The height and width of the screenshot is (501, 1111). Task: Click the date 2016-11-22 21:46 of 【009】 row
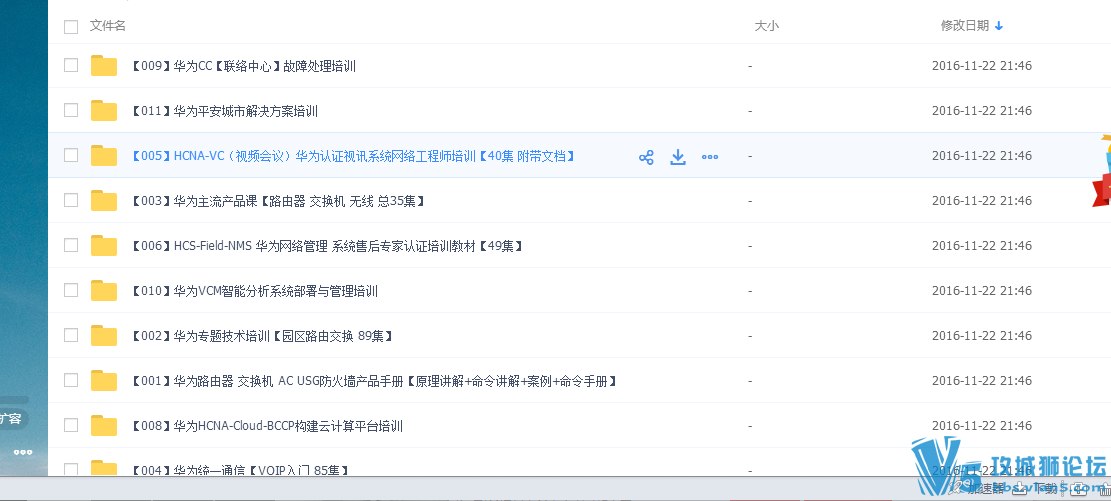[981, 66]
